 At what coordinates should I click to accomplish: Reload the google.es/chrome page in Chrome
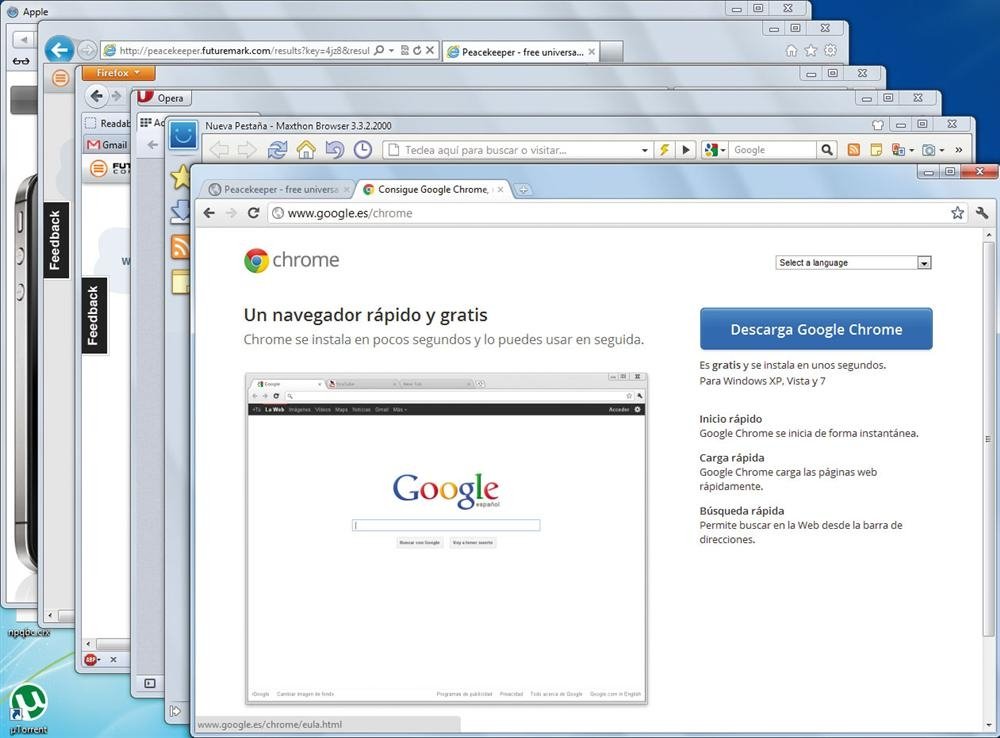[253, 213]
